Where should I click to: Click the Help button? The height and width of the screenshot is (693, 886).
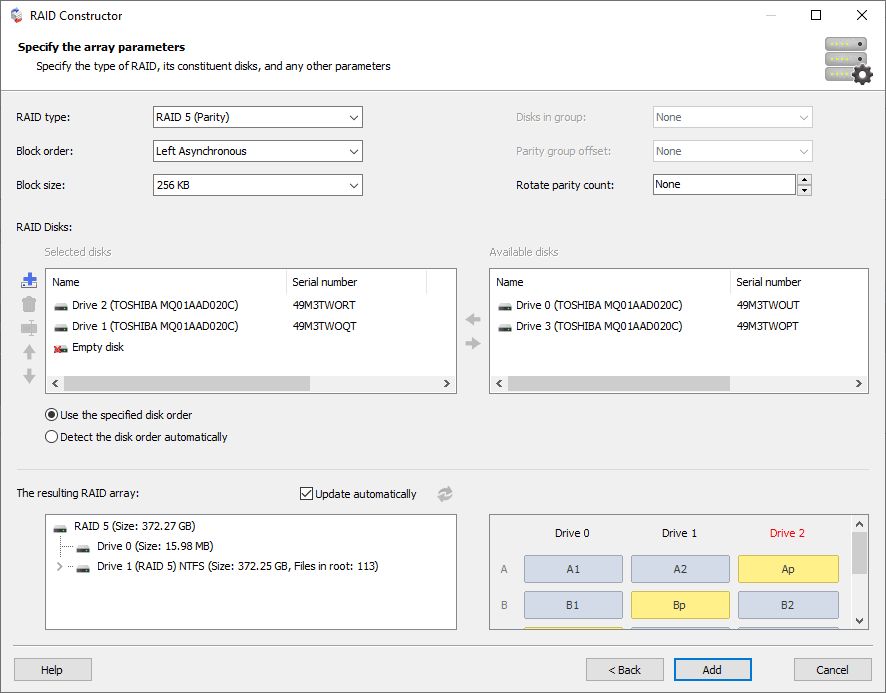(52, 669)
